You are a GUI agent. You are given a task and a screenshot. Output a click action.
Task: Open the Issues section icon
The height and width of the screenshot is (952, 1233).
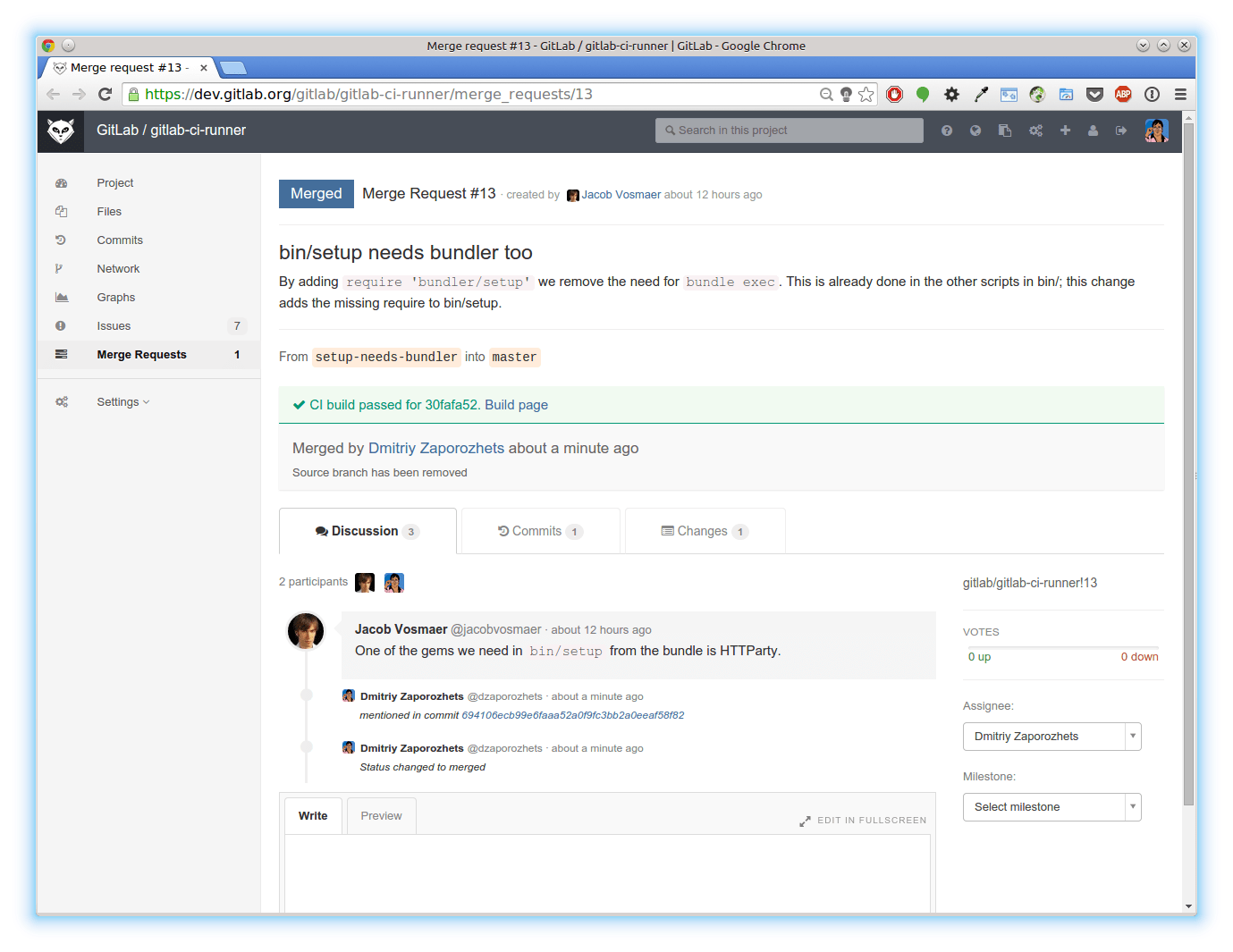61,325
